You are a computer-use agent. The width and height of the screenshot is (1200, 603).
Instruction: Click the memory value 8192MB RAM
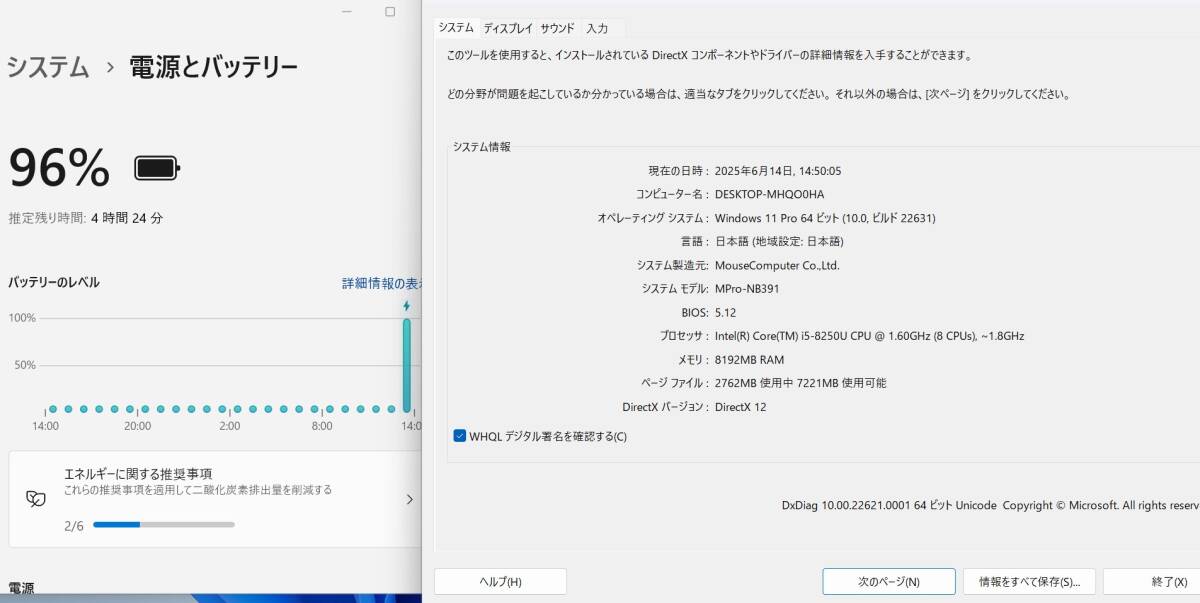tap(749, 360)
